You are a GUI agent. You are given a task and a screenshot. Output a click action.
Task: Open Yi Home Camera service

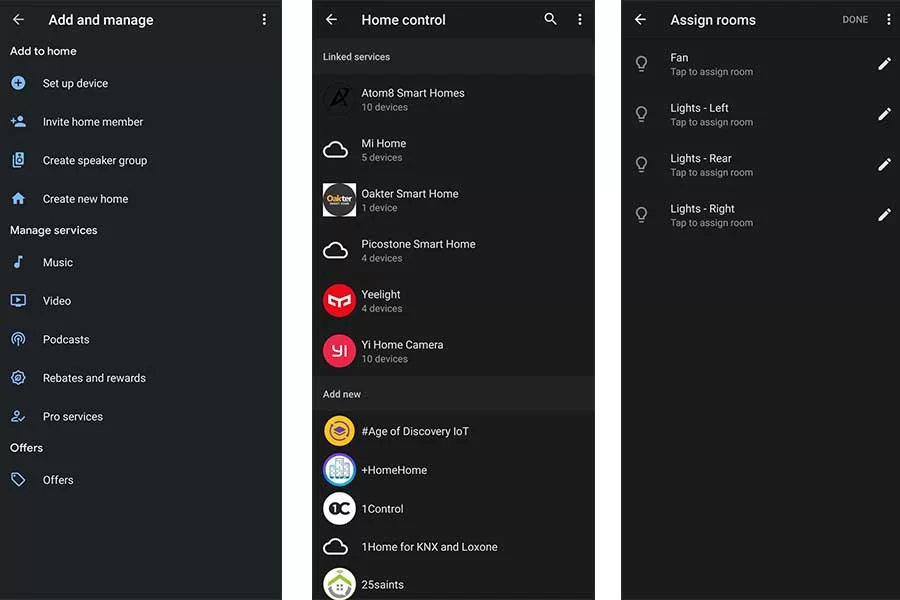tap(453, 351)
